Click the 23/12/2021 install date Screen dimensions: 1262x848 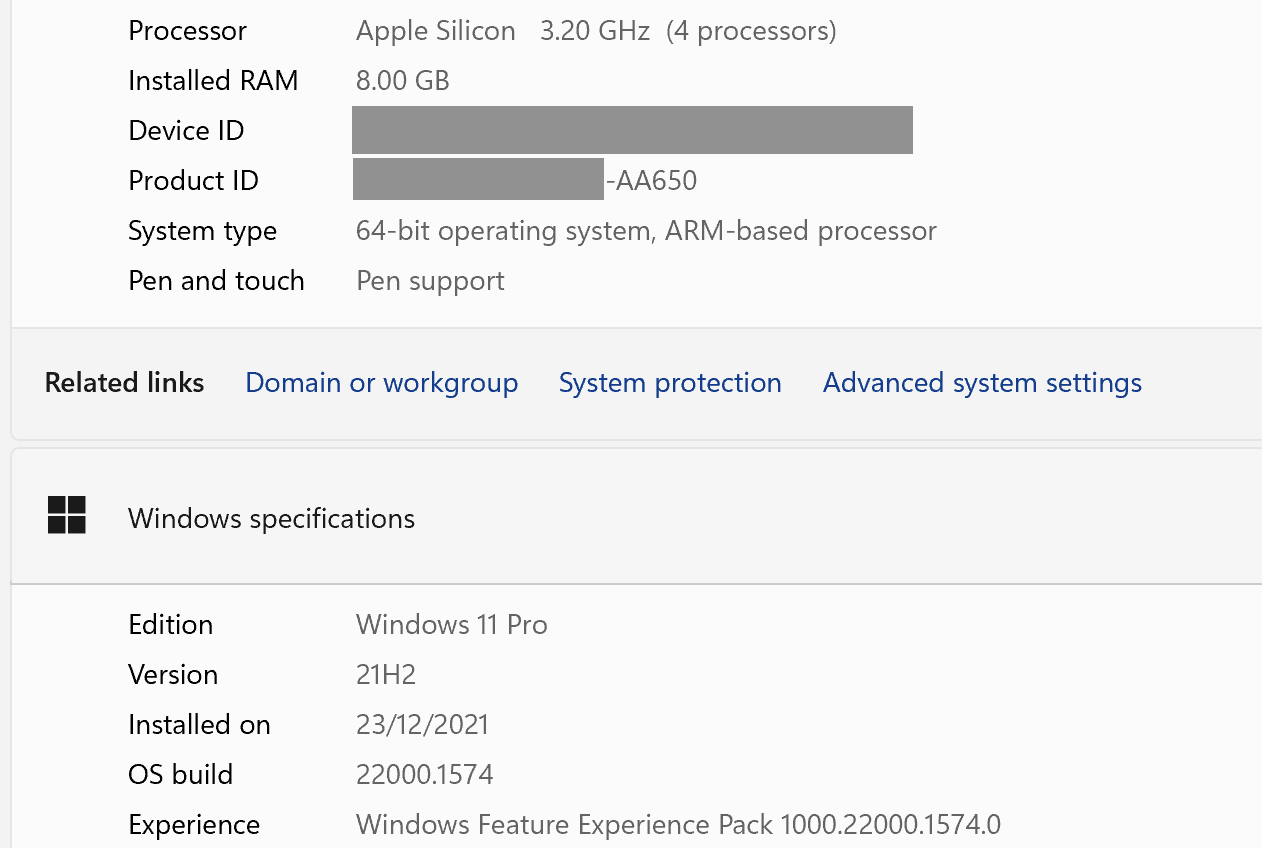coord(422,725)
